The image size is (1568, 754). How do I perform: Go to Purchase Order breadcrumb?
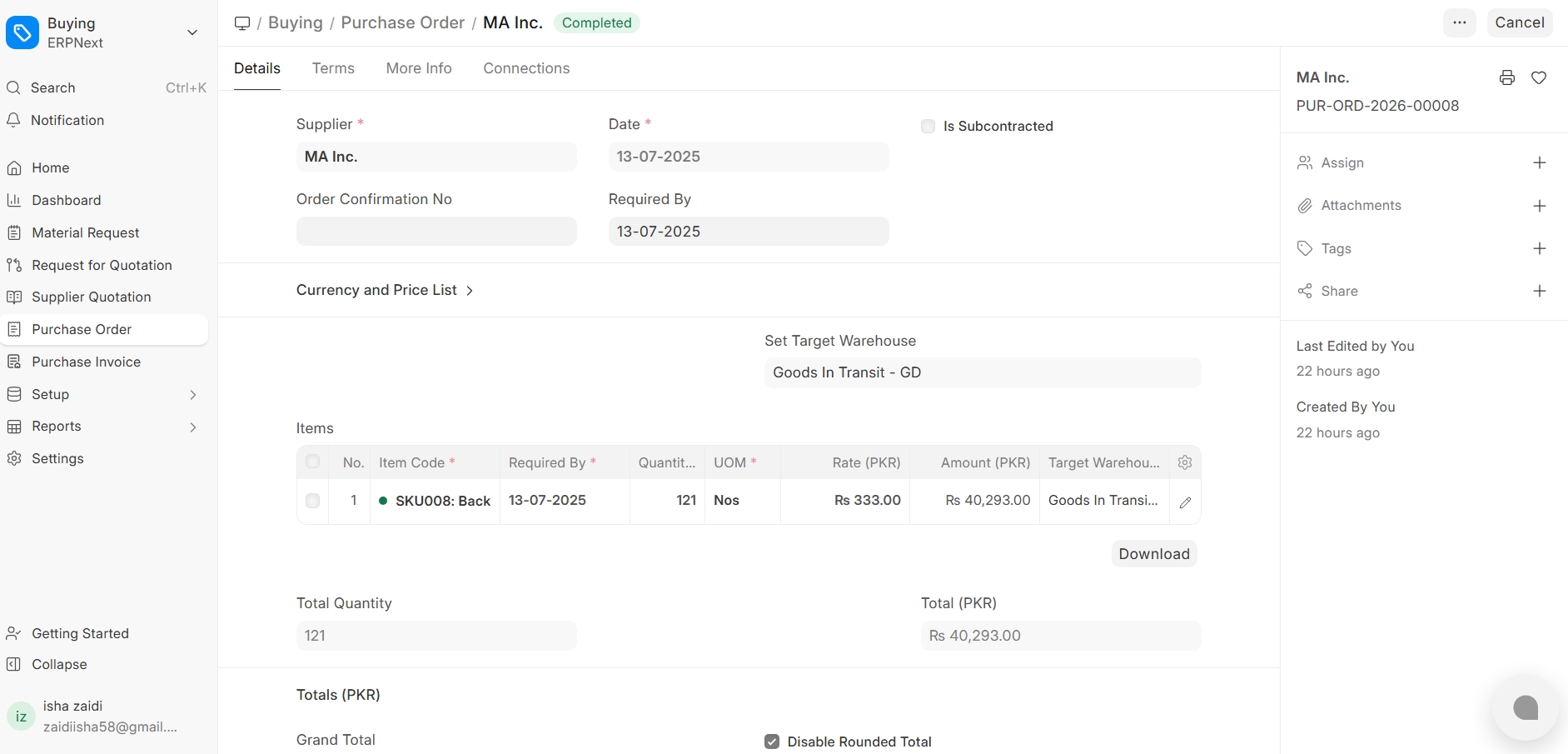(x=403, y=22)
